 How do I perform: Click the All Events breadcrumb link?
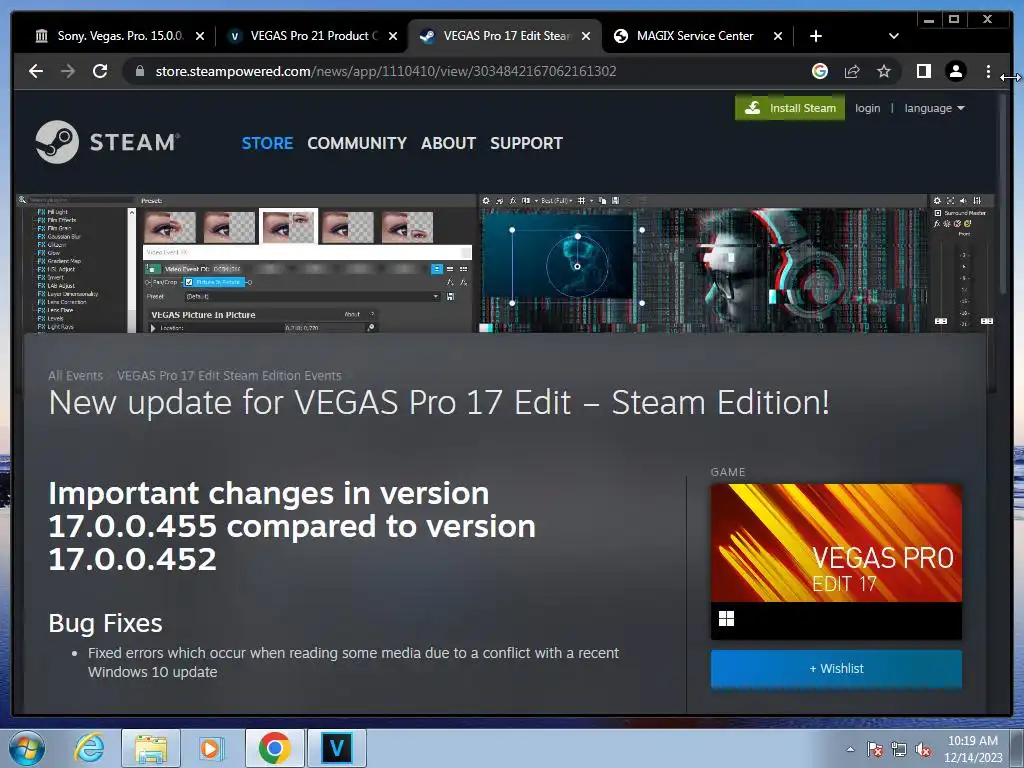75,376
